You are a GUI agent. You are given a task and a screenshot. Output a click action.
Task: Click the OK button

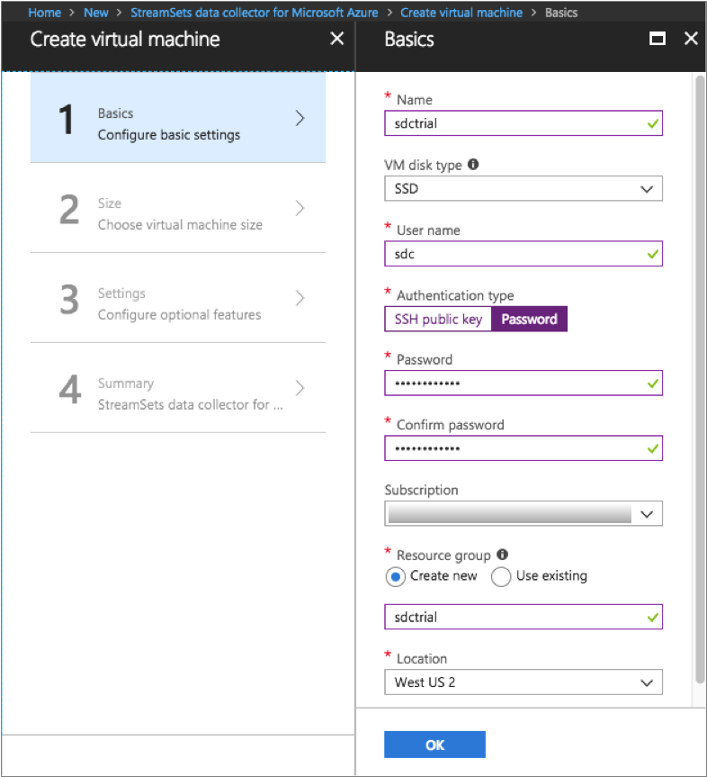[435, 744]
